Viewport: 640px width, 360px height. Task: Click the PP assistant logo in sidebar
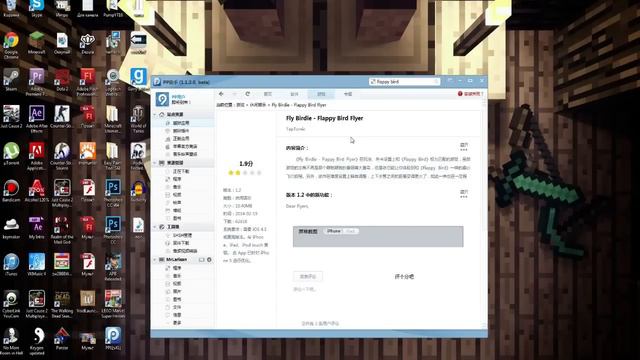pos(162,99)
